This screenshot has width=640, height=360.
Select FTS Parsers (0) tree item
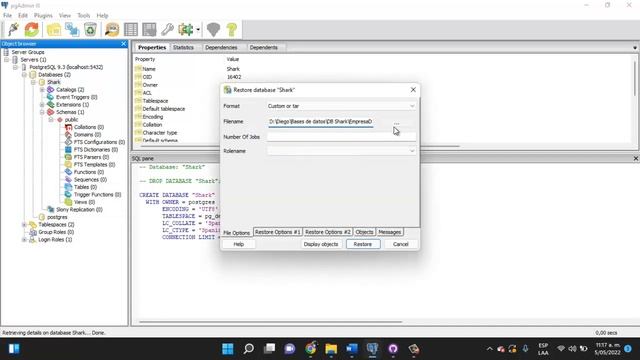pyautogui.click(x=91, y=157)
